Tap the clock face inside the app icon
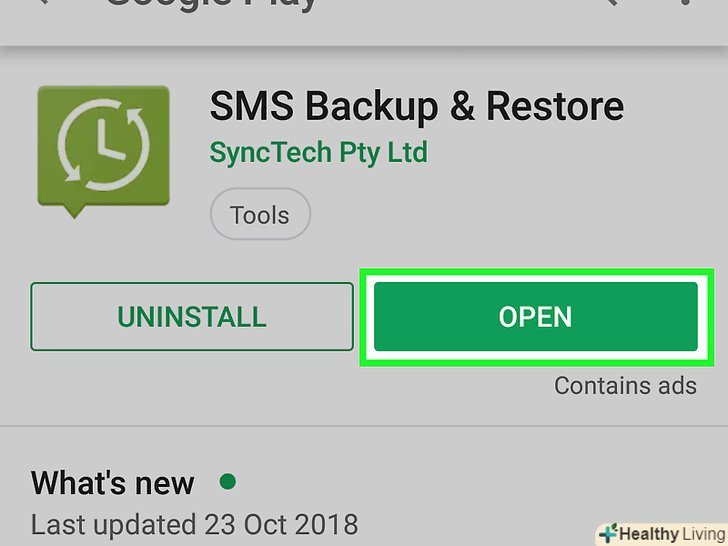 [104, 144]
